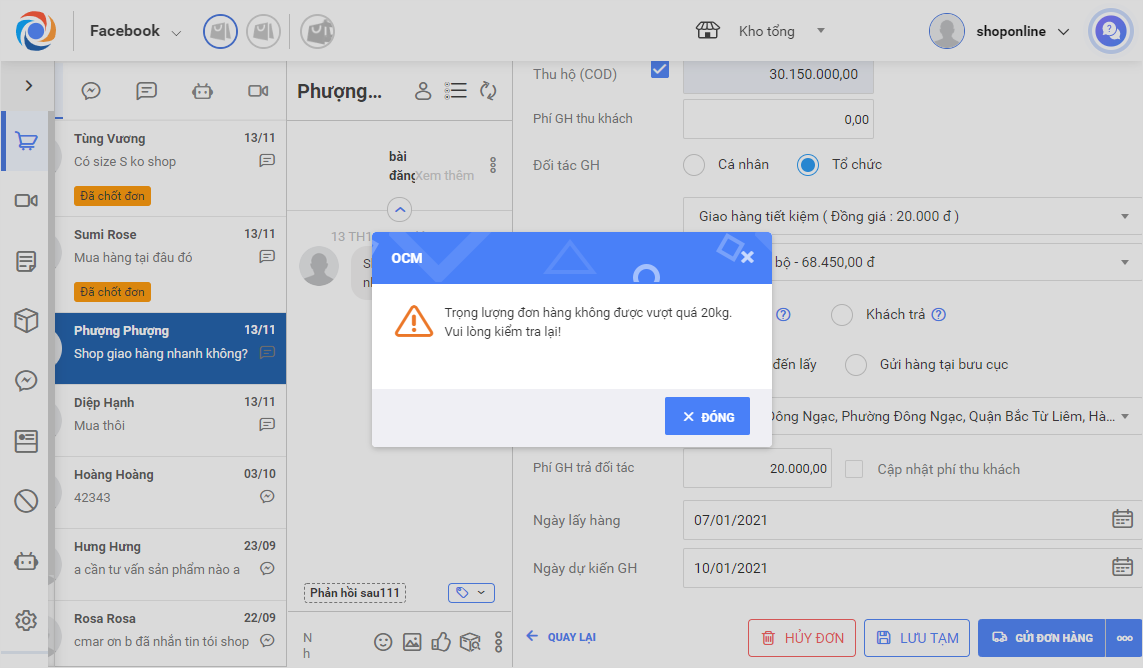Open the Kho tổng warehouse dropdown
Screen dimensions: 1143x668
[781, 31]
